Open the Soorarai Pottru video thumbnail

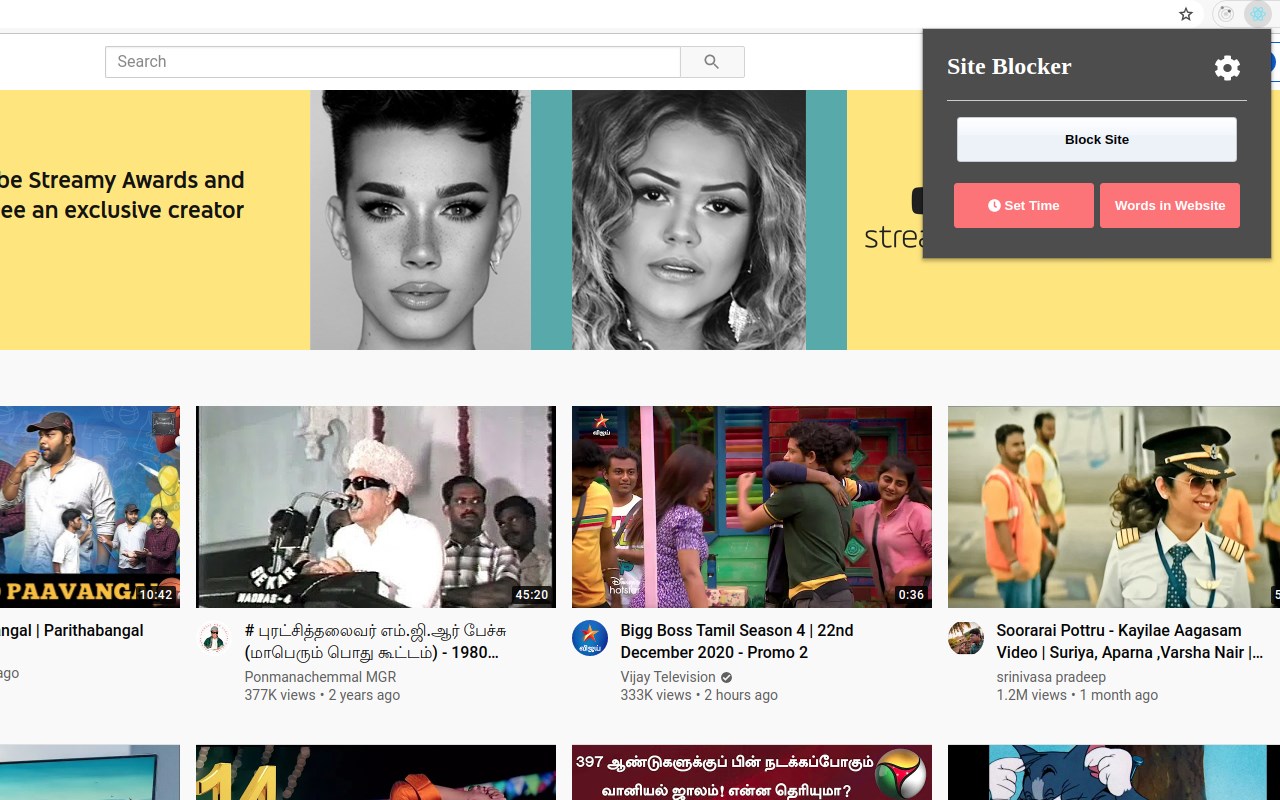(1114, 507)
